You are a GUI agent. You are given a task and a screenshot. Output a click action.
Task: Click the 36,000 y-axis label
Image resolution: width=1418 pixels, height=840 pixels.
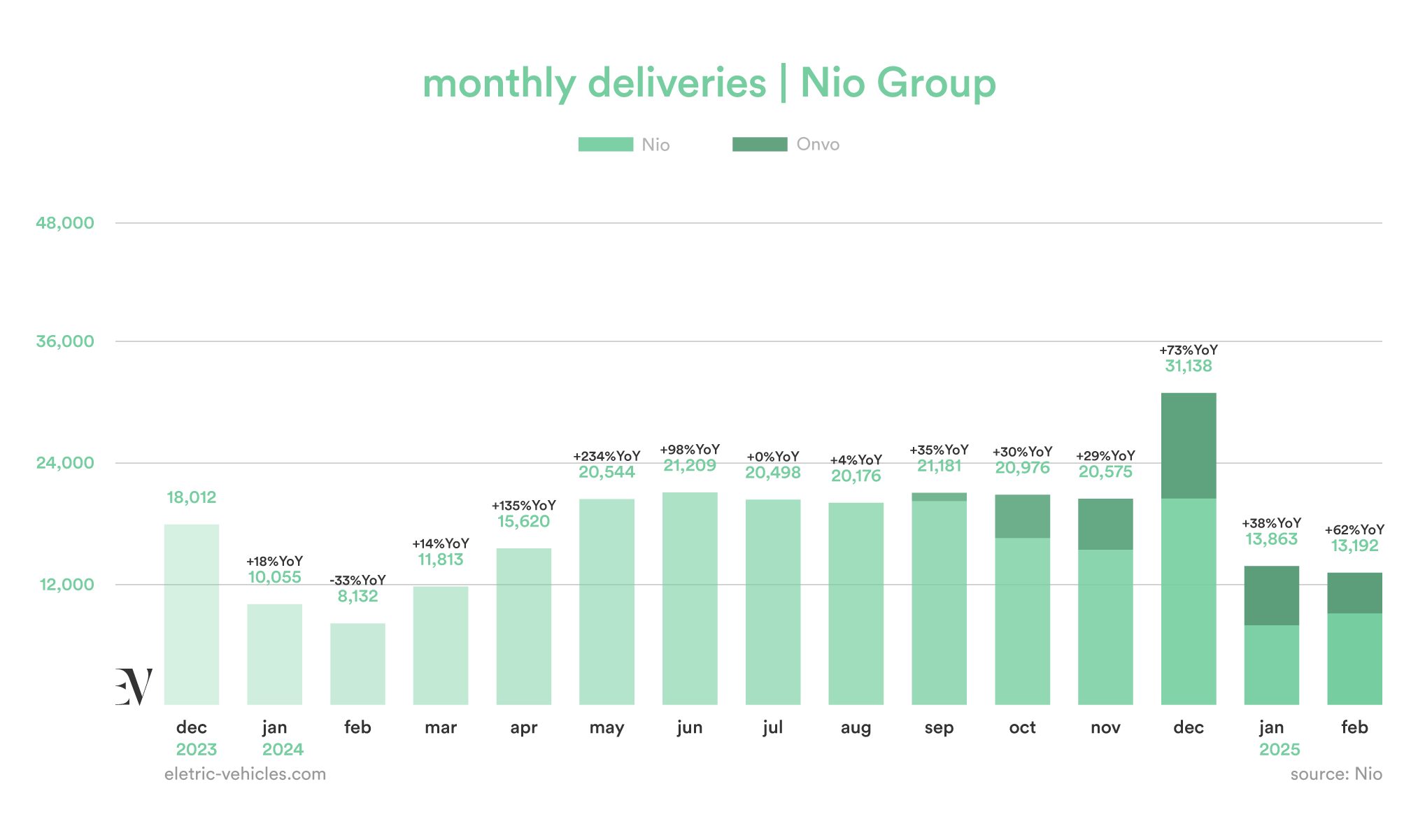65,341
